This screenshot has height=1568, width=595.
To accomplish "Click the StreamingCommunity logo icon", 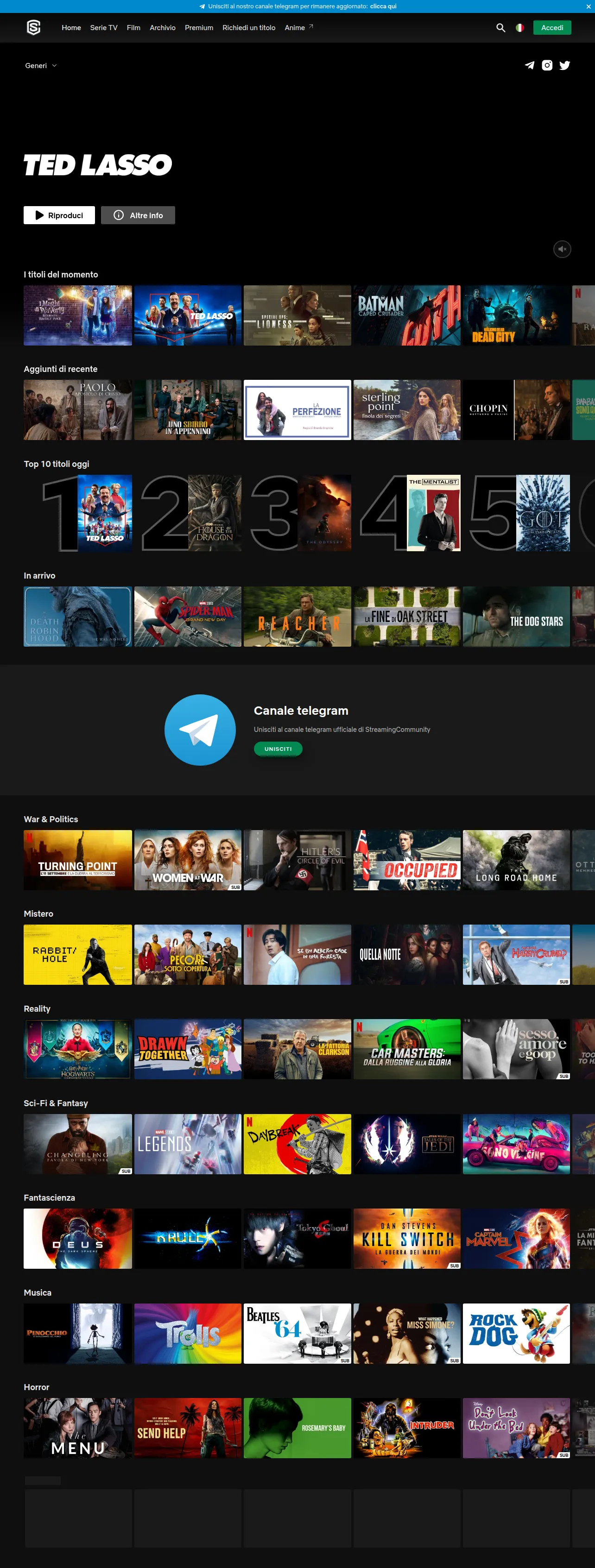I will coord(33,27).
